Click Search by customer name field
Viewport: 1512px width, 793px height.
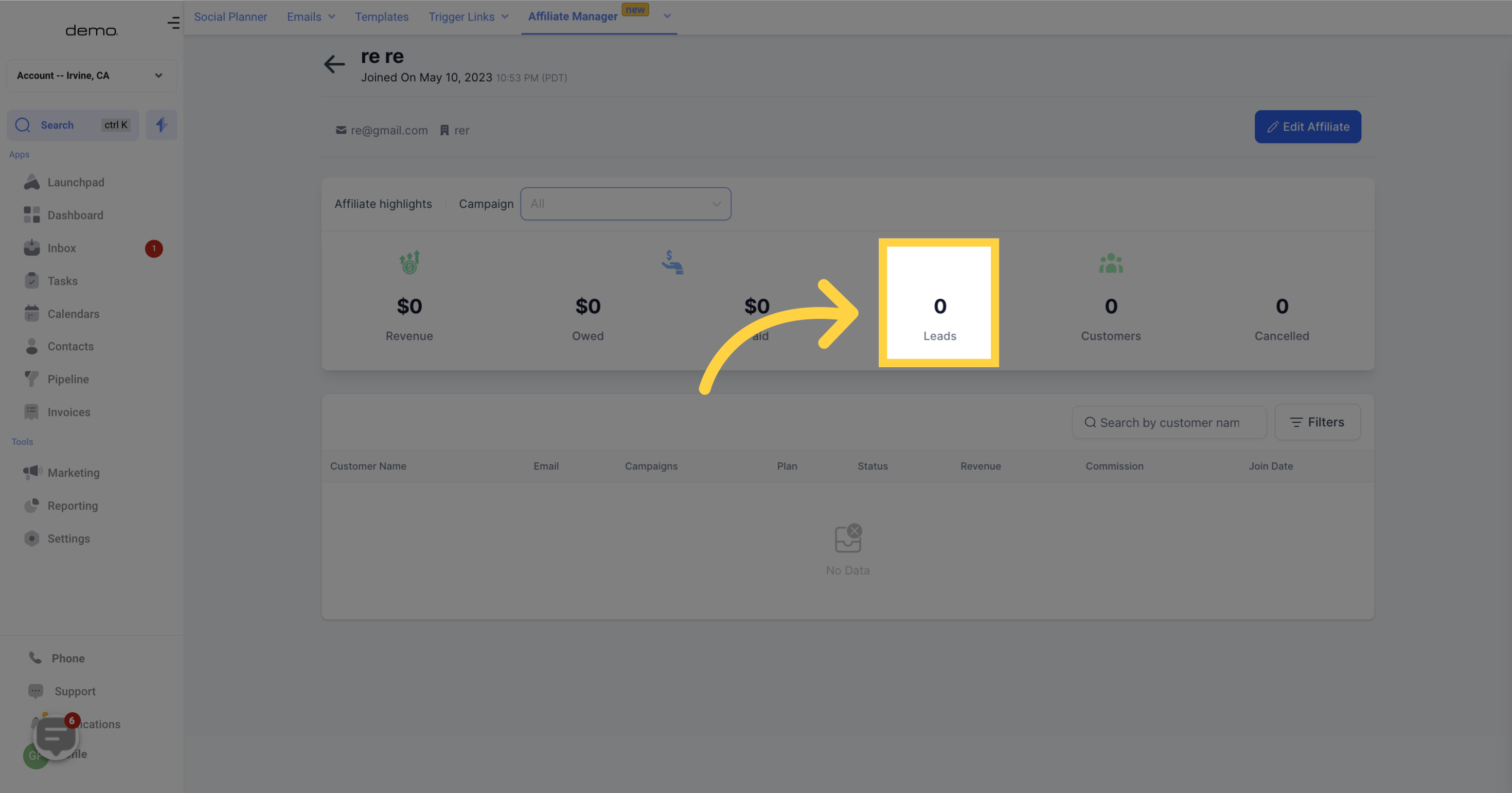1169,422
